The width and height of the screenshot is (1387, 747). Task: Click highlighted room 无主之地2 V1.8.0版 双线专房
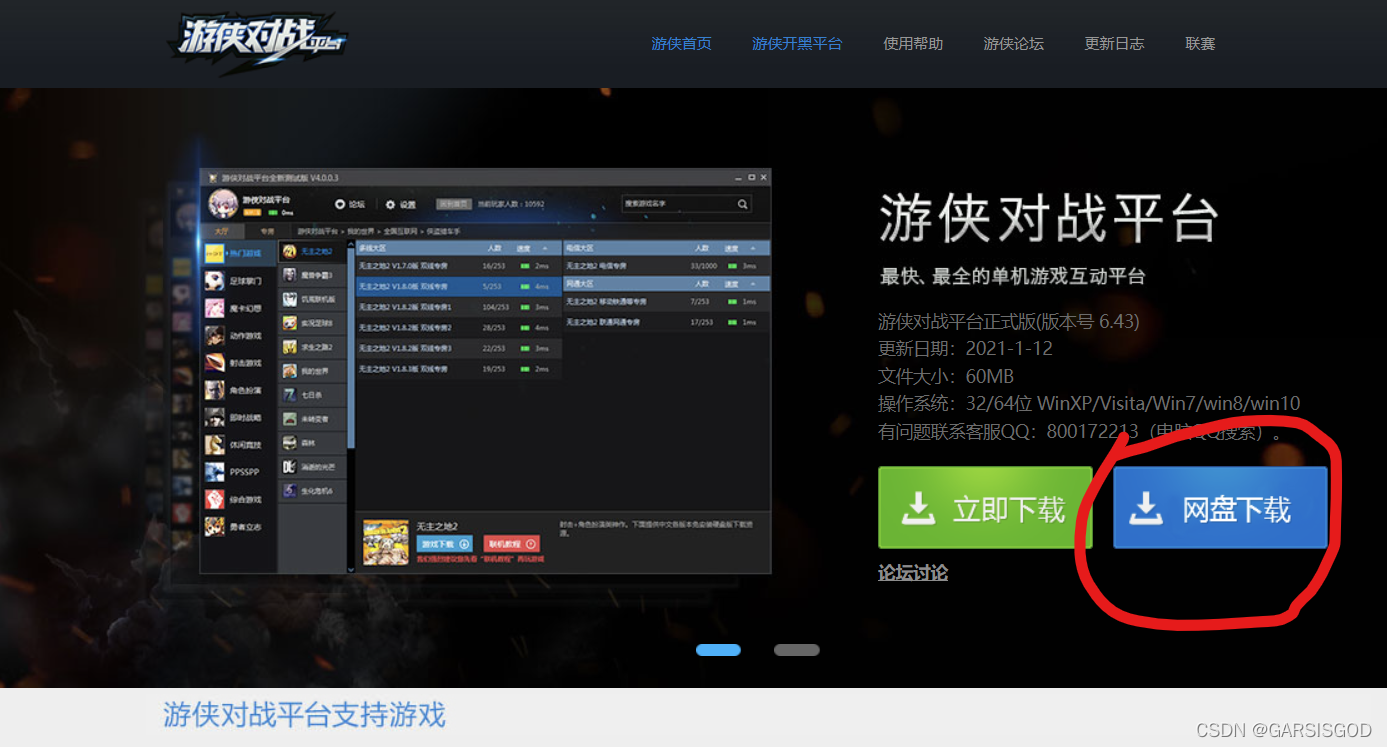(459, 286)
